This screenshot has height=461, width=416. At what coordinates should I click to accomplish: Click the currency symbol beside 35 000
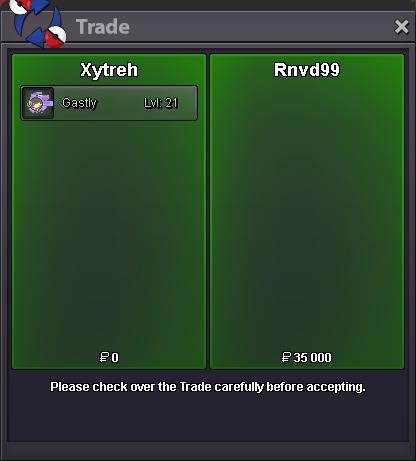286,357
